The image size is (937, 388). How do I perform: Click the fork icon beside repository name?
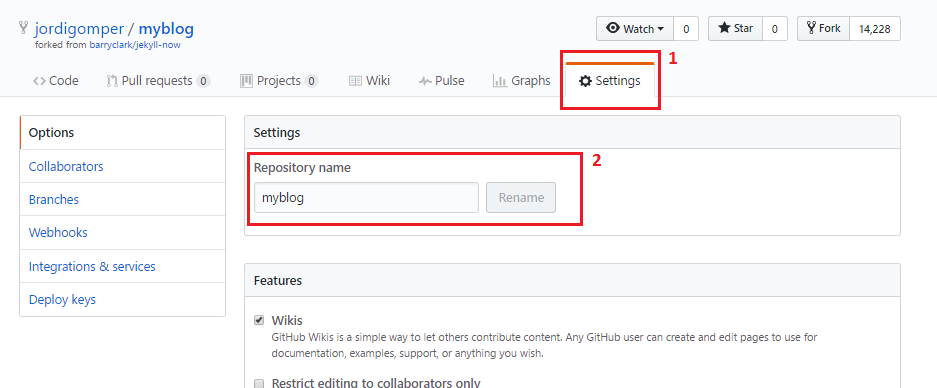pos(24,28)
